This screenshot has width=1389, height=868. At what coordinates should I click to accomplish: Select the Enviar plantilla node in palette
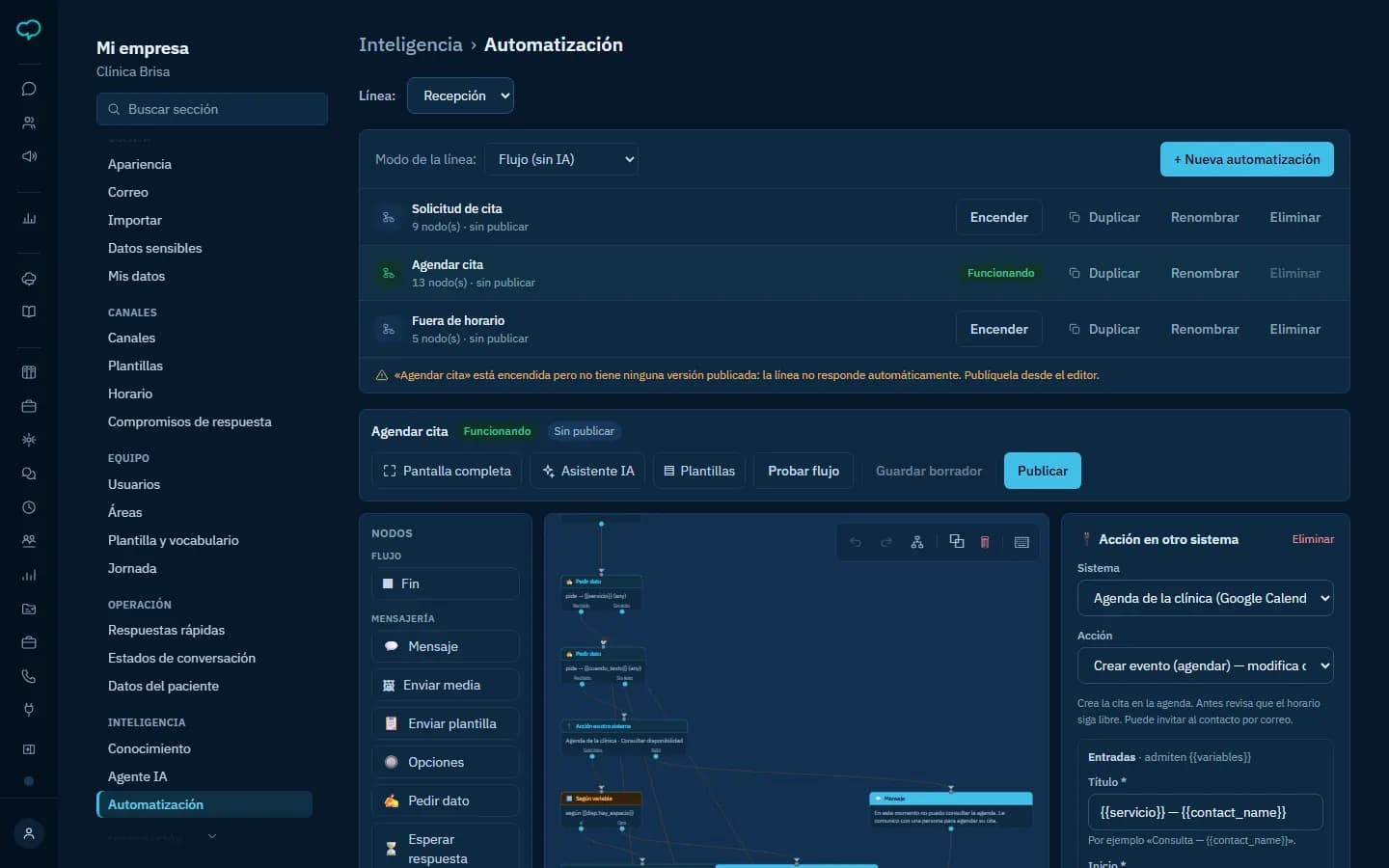coord(446,723)
